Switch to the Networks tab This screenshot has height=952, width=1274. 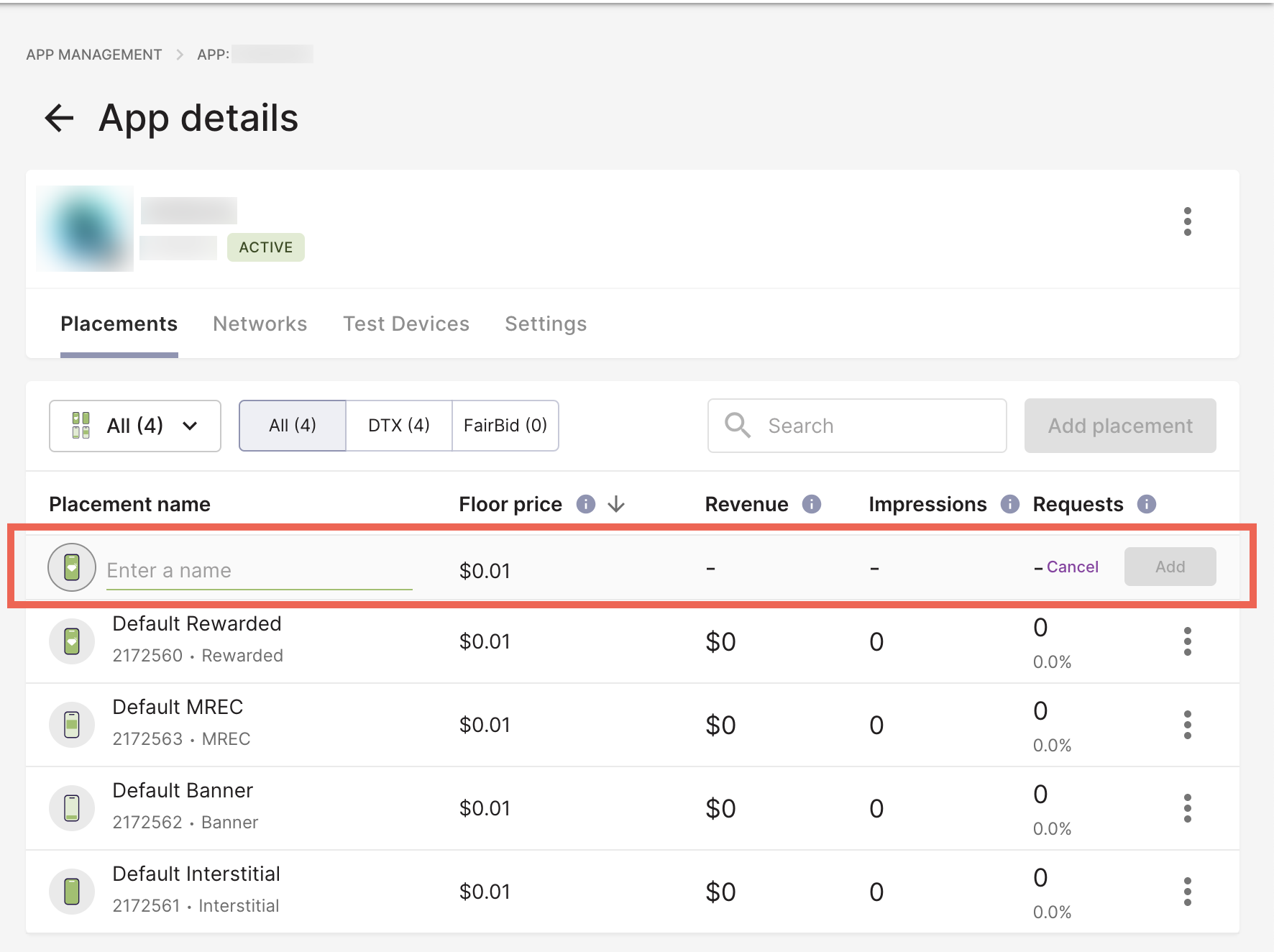(260, 324)
